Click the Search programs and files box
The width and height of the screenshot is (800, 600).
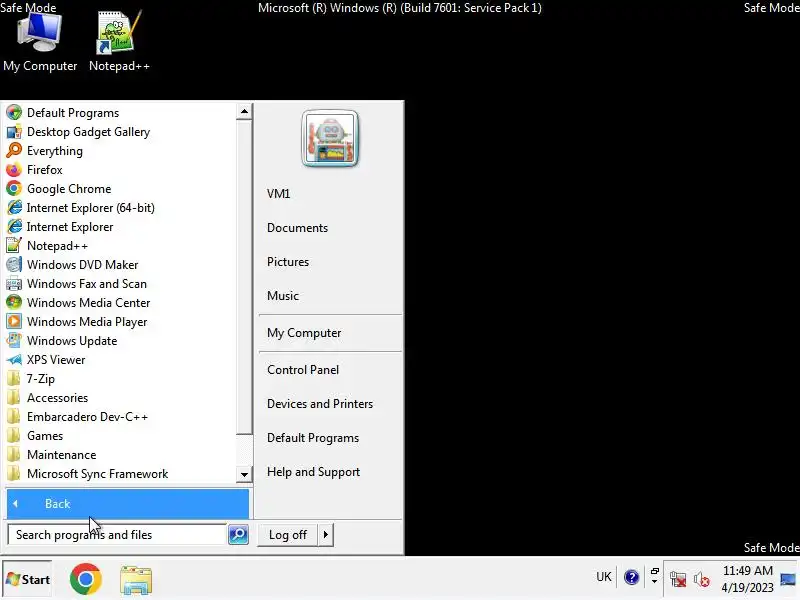[117, 535]
